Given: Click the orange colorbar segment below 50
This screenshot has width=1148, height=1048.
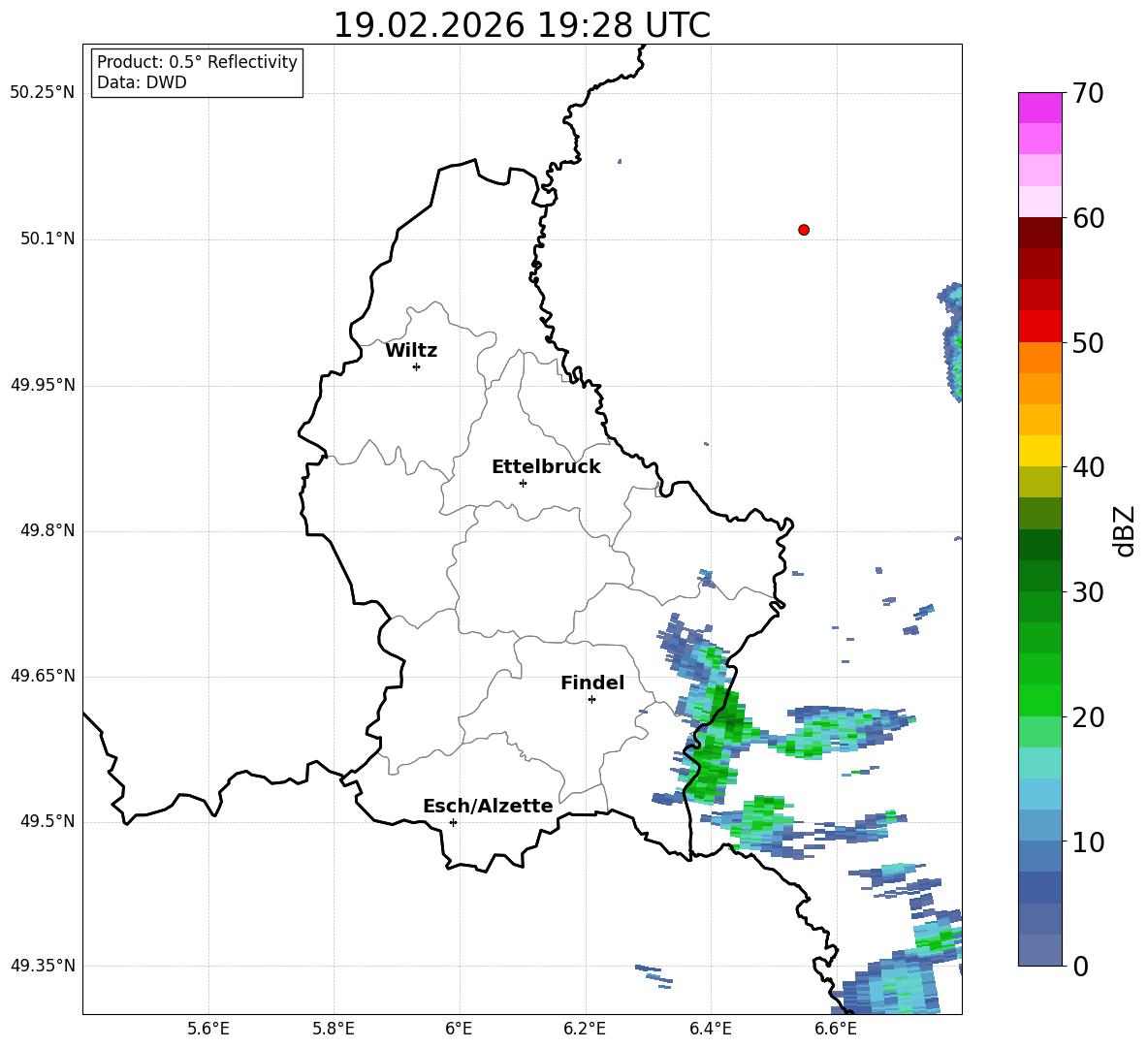Looking at the screenshot, I should (1039, 357).
